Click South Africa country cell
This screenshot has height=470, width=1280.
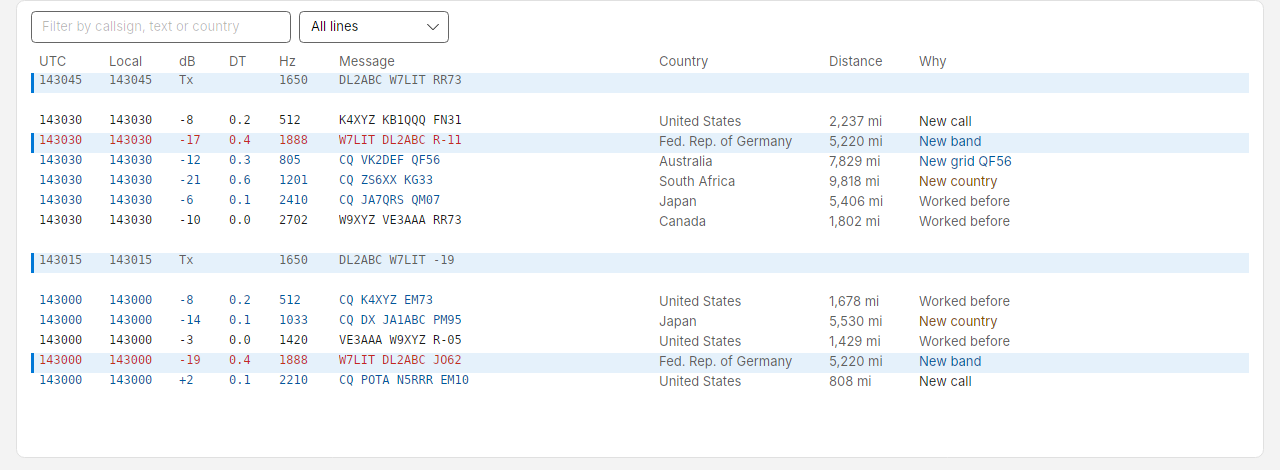tap(697, 181)
